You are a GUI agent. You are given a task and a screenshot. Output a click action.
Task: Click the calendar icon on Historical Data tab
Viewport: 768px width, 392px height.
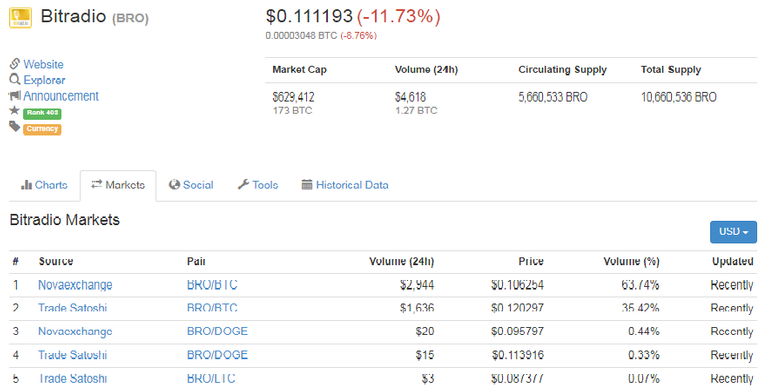click(x=307, y=185)
